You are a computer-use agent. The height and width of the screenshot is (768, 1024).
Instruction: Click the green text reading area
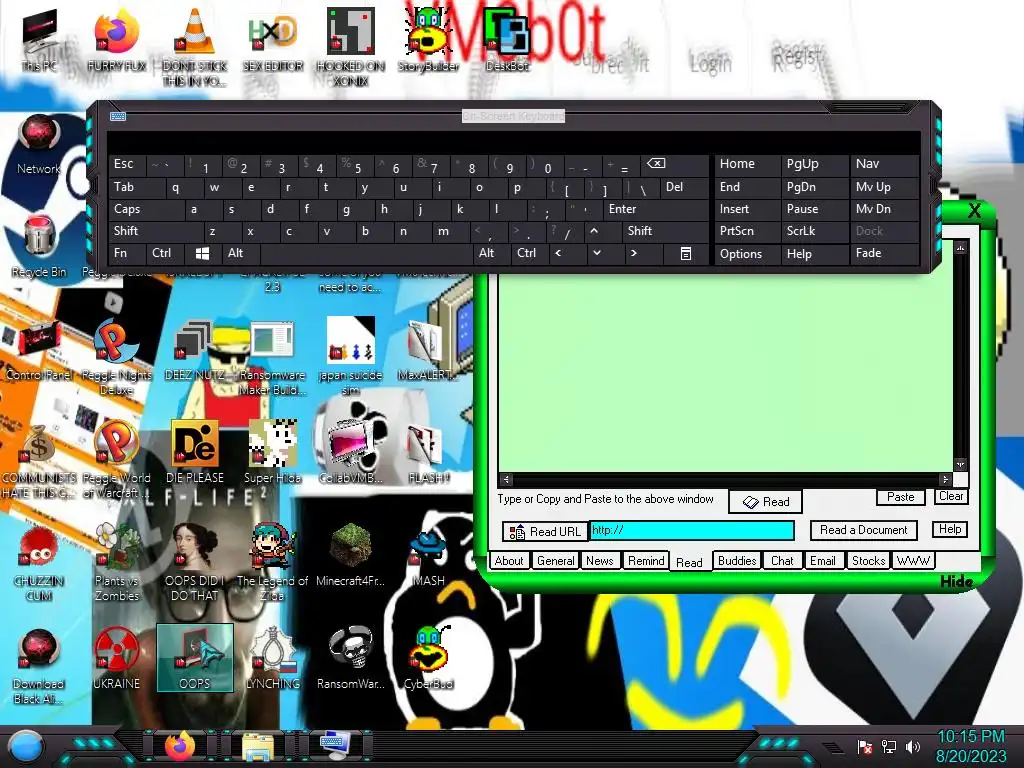pyautogui.click(x=724, y=371)
